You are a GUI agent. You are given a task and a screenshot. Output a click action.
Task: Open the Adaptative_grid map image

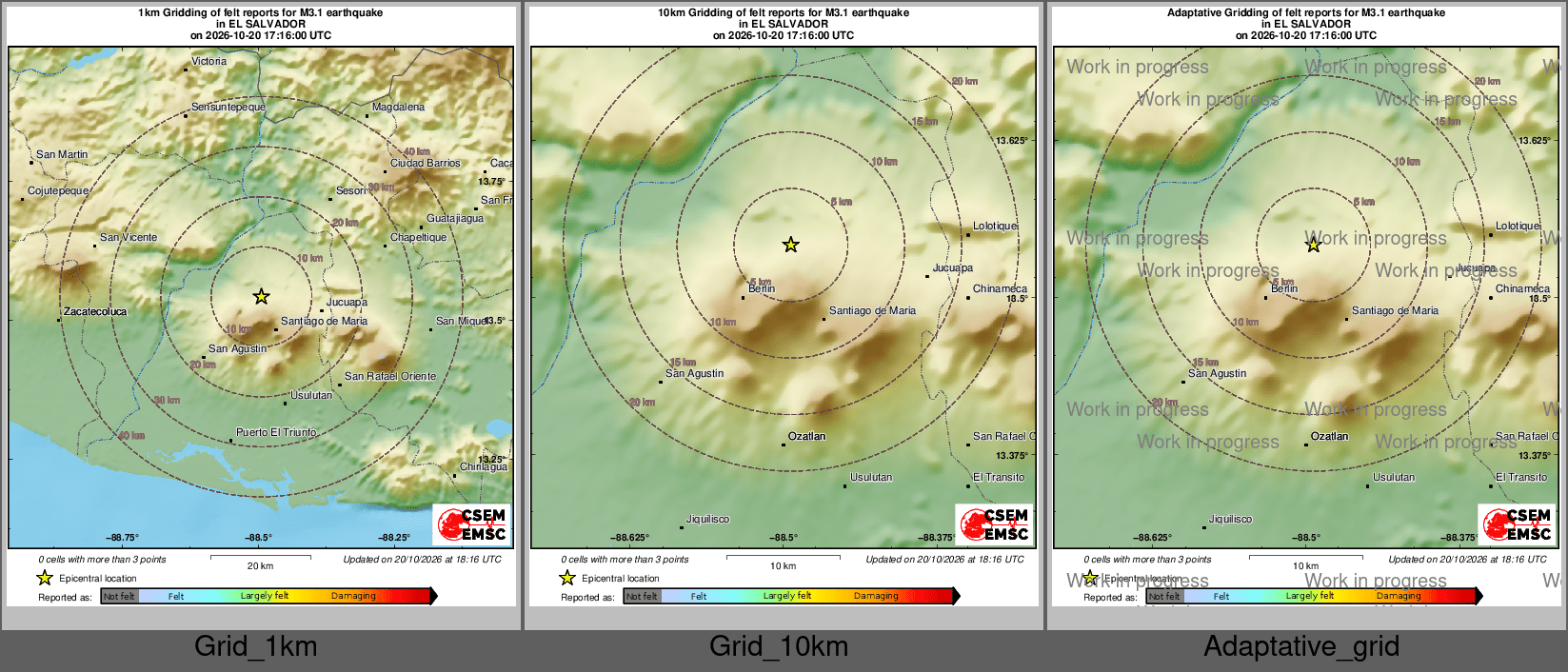pos(1306,306)
